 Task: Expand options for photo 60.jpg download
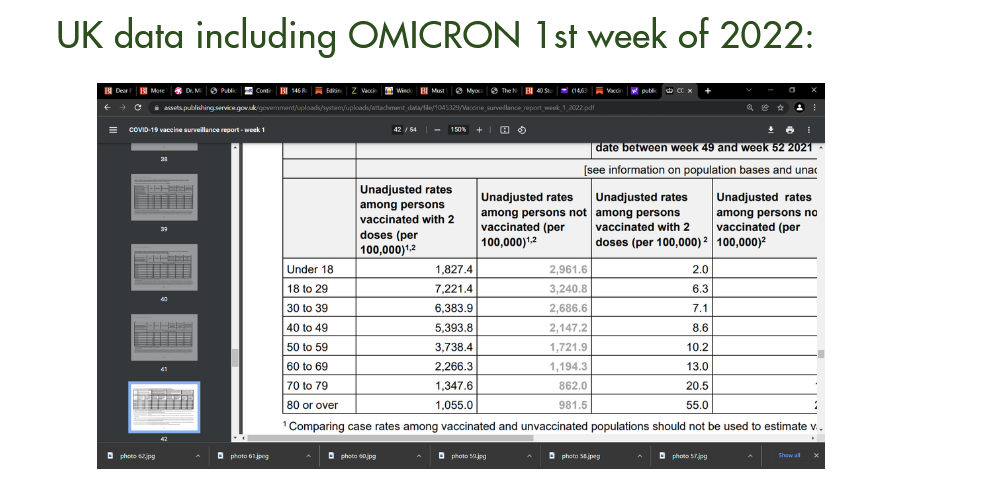point(419,456)
